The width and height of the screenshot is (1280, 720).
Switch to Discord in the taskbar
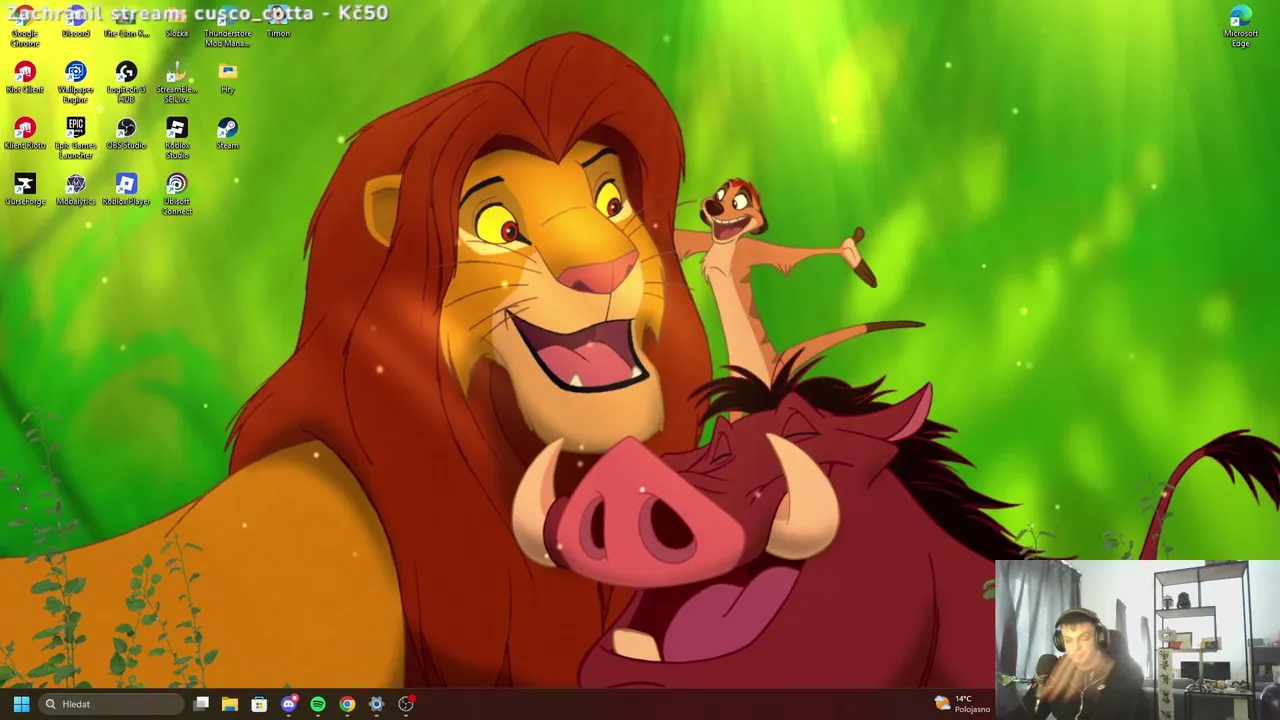[x=289, y=704]
